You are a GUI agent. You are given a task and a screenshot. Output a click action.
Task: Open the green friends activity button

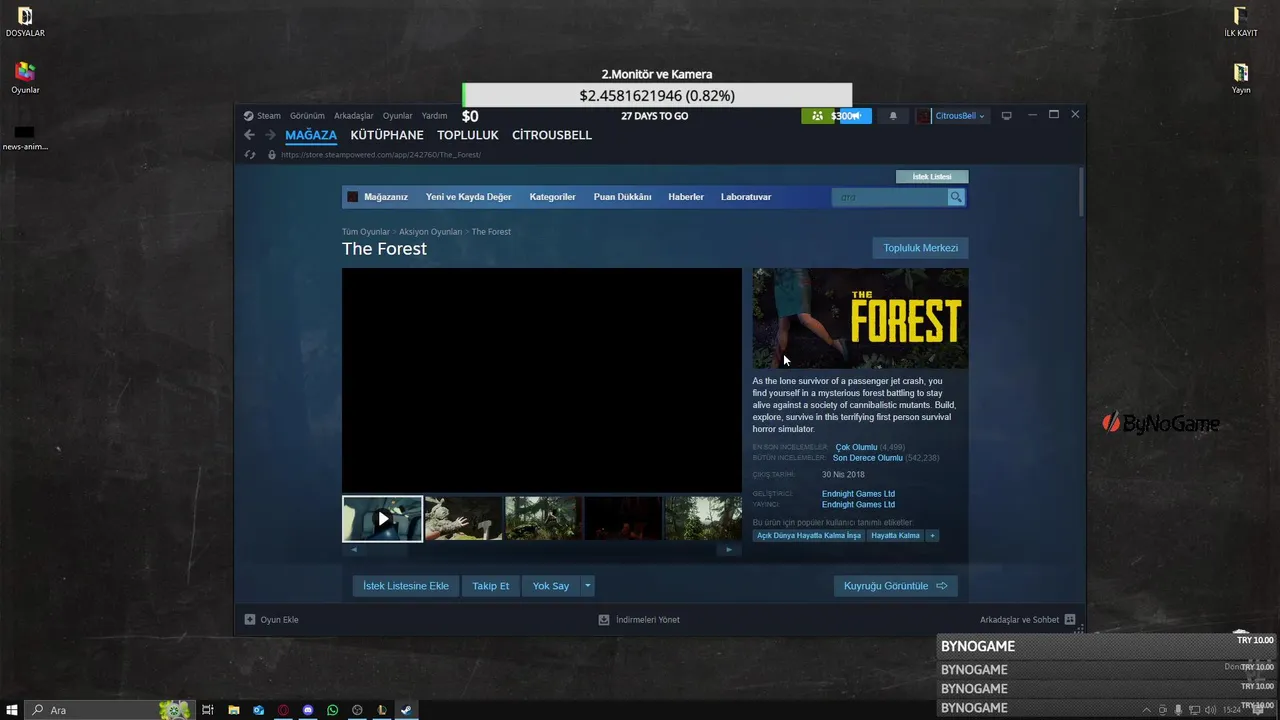click(x=818, y=116)
